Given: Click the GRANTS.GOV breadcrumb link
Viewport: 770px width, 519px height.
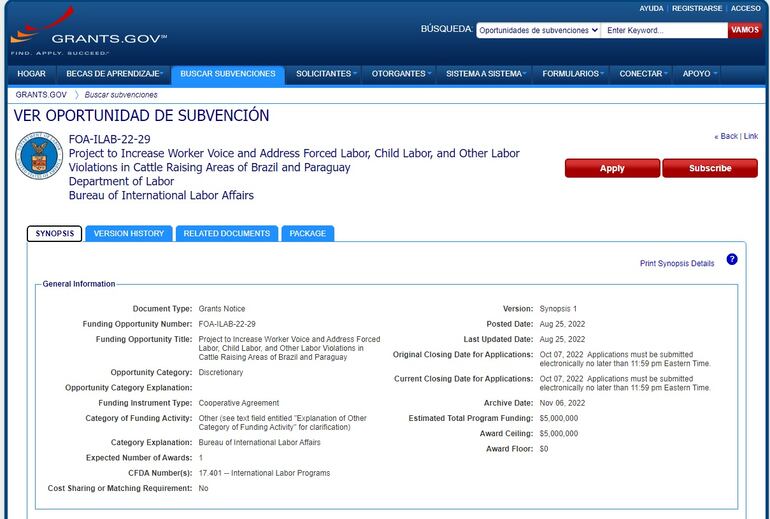Looking at the screenshot, I should click(41, 95).
